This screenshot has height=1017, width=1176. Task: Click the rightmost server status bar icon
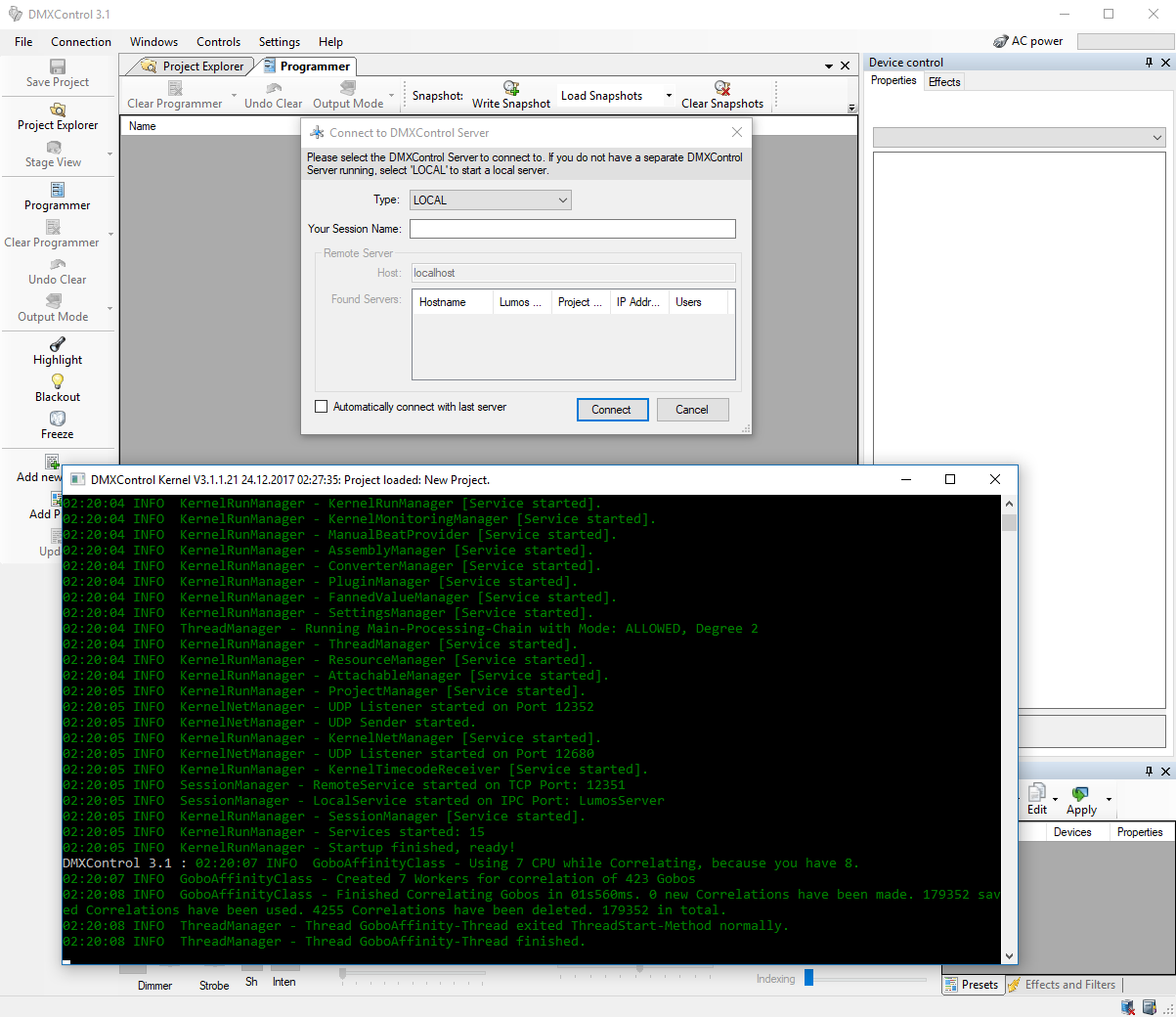(1150, 1007)
